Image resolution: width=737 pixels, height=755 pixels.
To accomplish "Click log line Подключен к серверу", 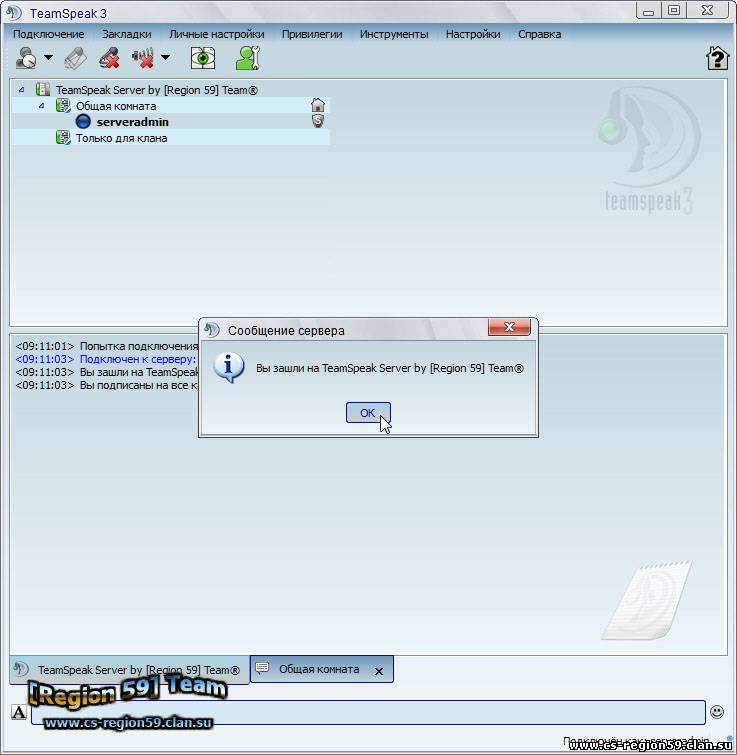I will pos(106,359).
